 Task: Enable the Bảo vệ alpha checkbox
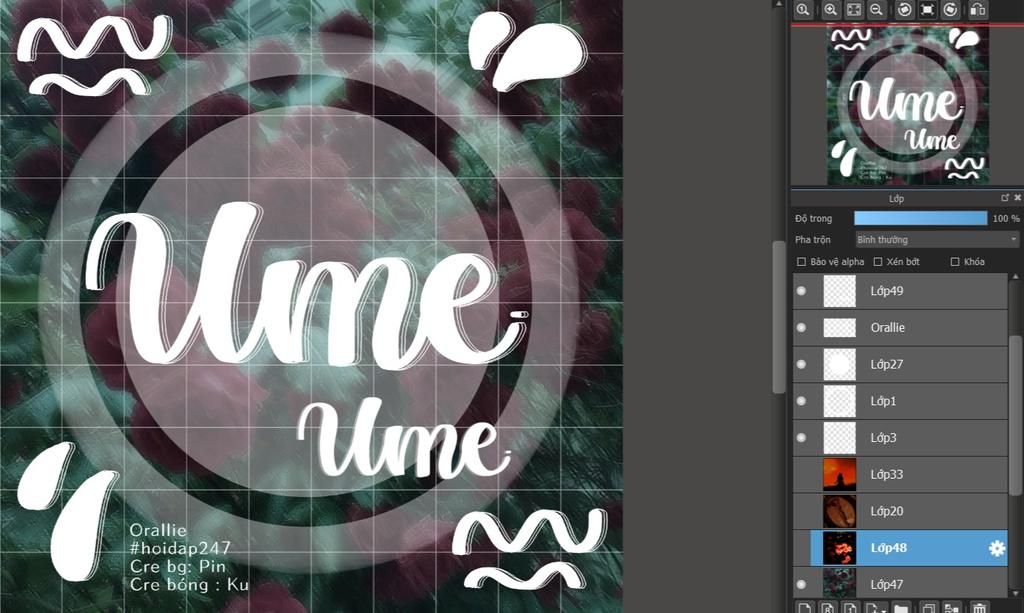pos(801,262)
